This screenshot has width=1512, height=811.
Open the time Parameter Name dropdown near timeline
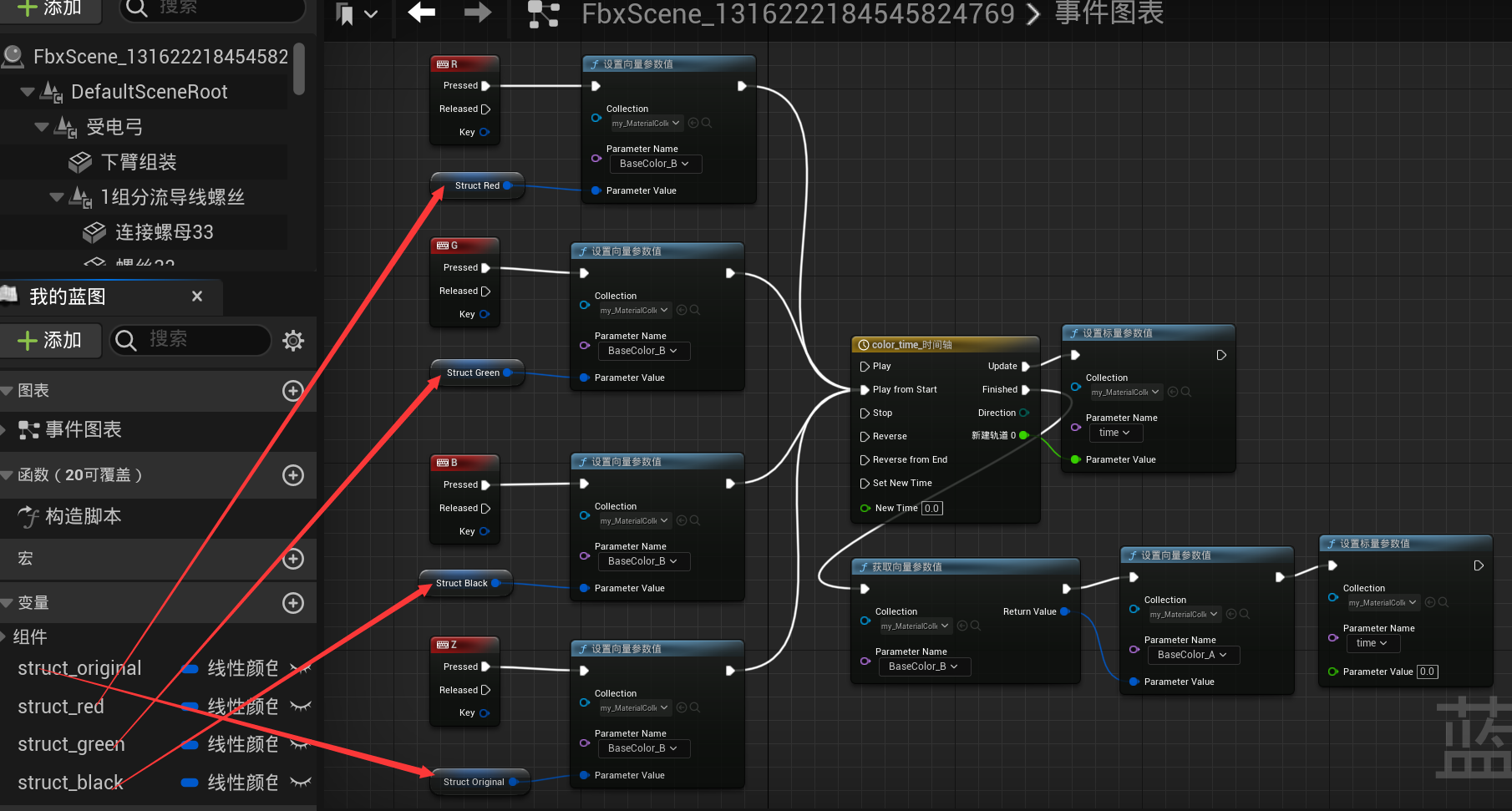click(x=1116, y=433)
